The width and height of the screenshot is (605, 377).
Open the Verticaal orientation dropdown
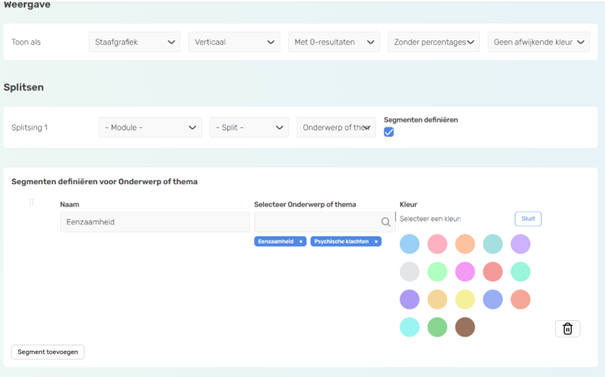pyautogui.click(x=234, y=42)
